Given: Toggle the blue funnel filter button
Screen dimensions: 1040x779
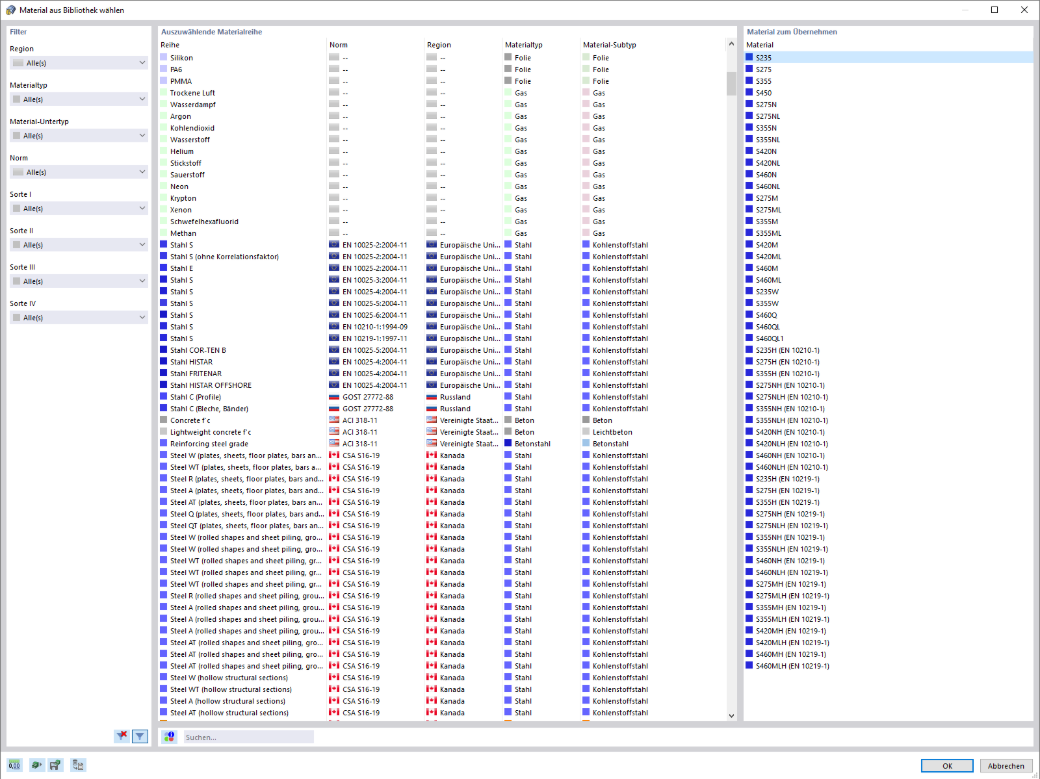Looking at the screenshot, I should 140,736.
